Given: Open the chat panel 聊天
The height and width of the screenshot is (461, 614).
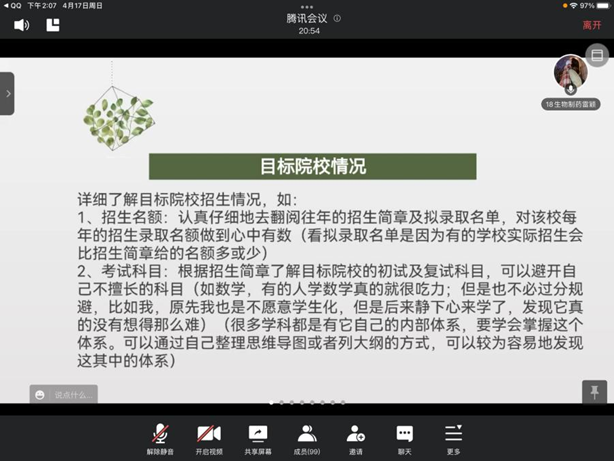Looking at the screenshot, I should pos(405,438).
